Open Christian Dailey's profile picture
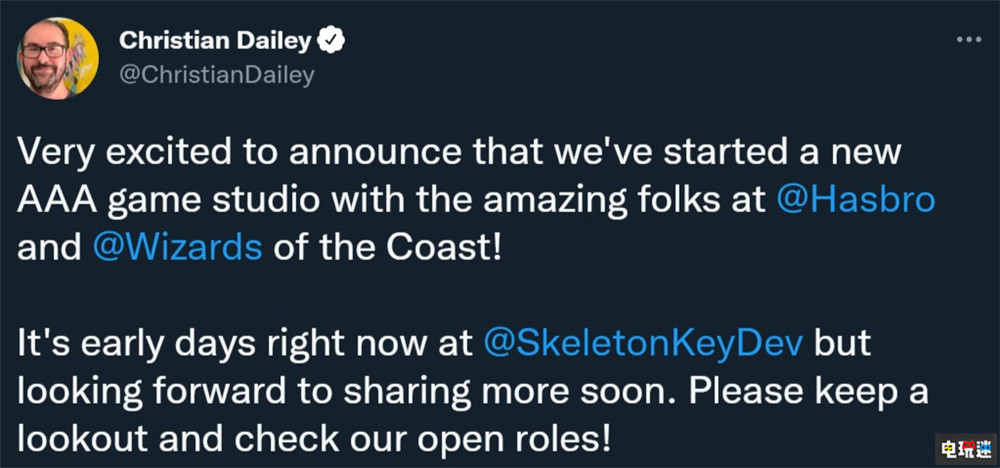The height and width of the screenshot is (468, 1000). pos(57,57)
